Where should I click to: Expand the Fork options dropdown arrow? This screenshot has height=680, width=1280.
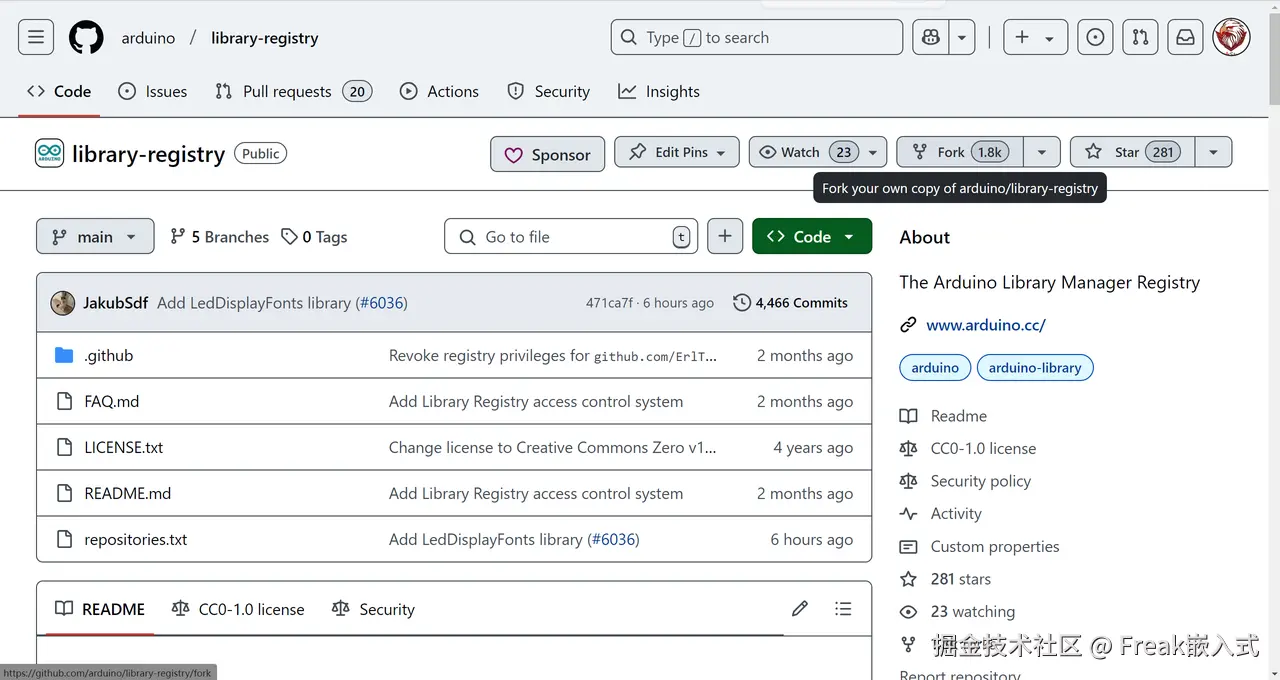[x=1041, y=152]
